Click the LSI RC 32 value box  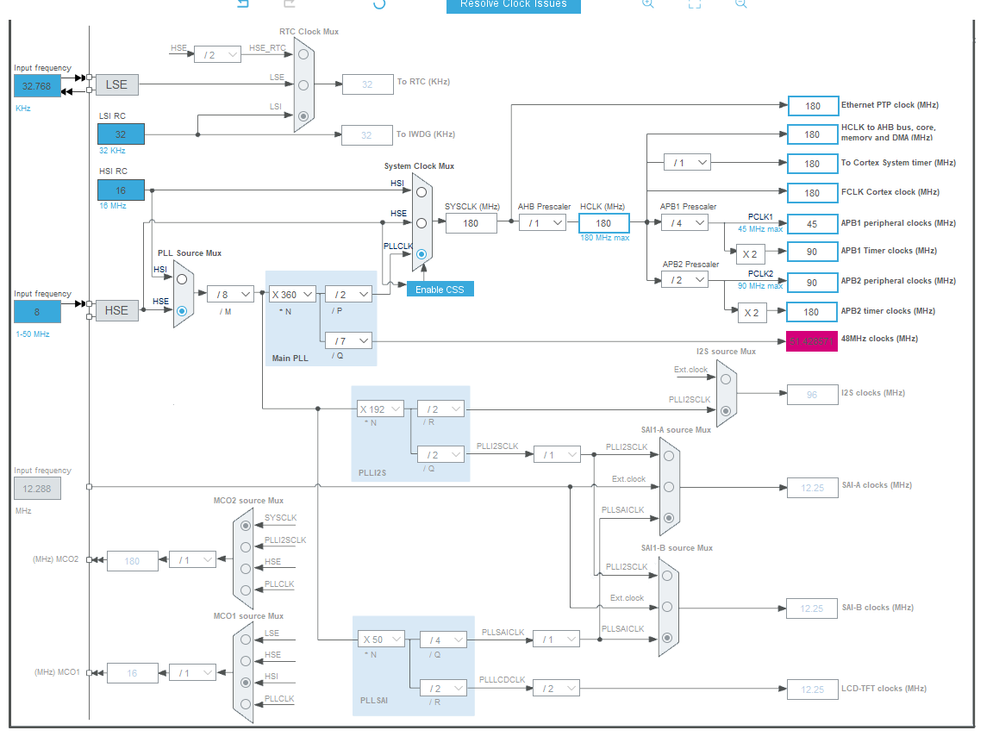click(x=120, y=134)
